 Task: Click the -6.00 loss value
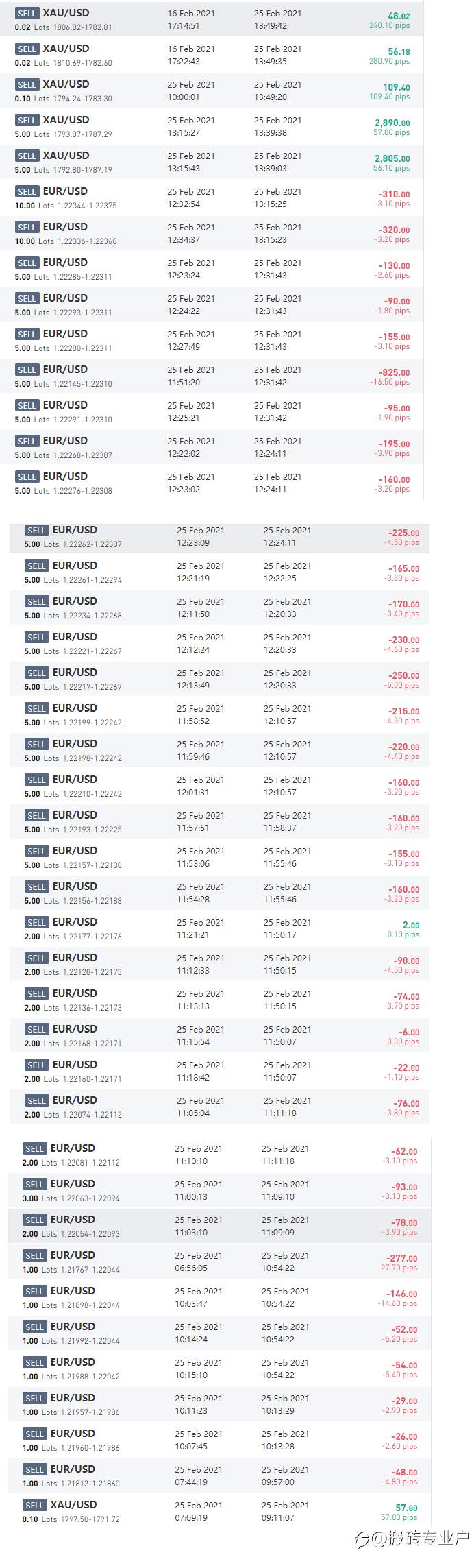[409, 1032]
